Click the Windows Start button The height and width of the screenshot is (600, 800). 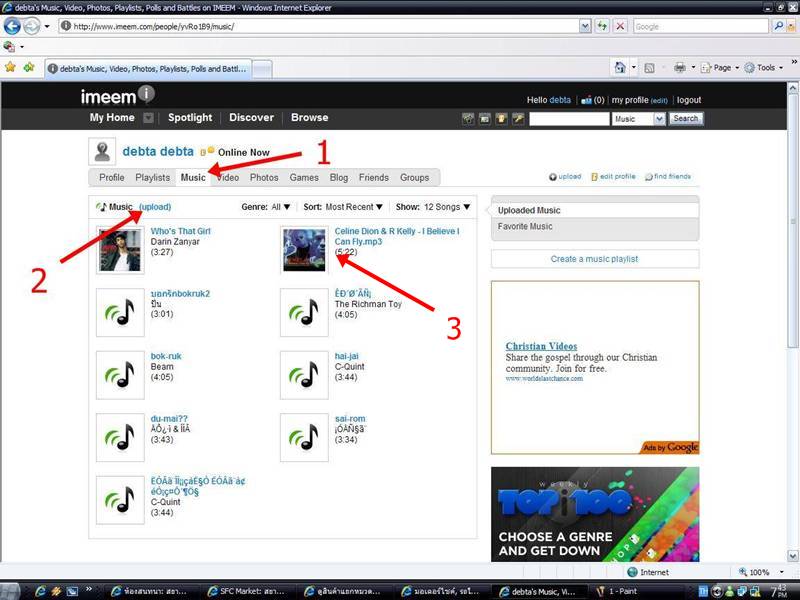(10, 591)
